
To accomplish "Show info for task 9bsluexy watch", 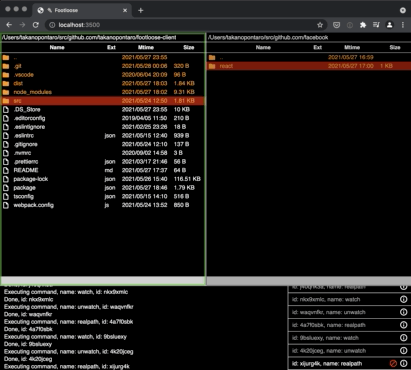I will [x=403, y=338].
